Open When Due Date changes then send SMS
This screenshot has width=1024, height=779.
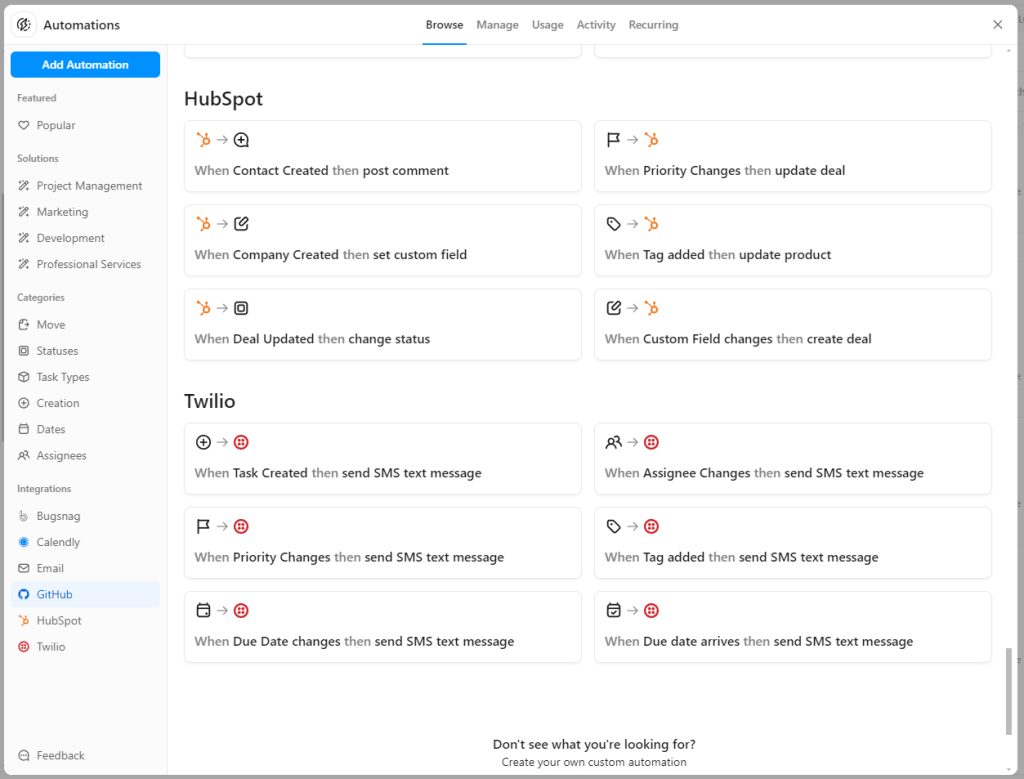click(x=383, y=627)
